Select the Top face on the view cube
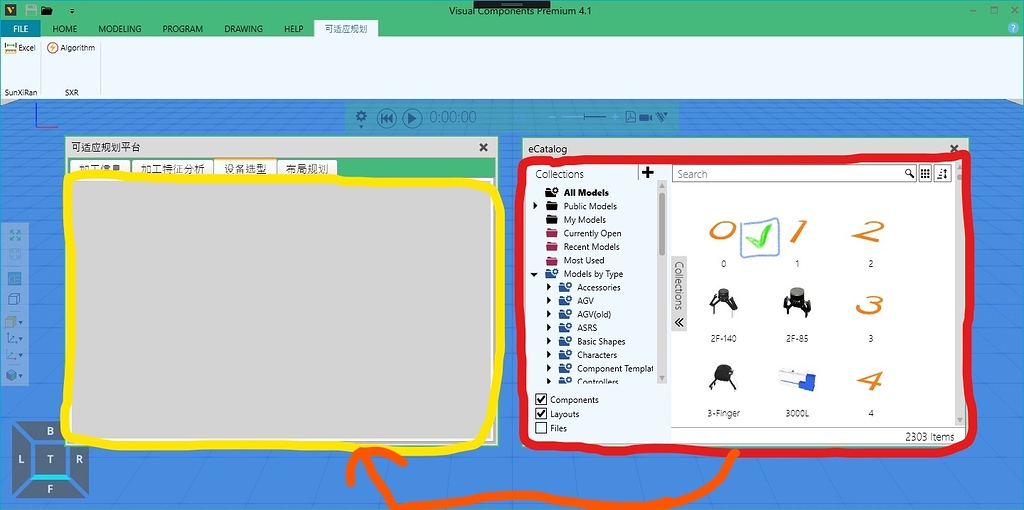The image size is (1024, 510). [50, 459]
